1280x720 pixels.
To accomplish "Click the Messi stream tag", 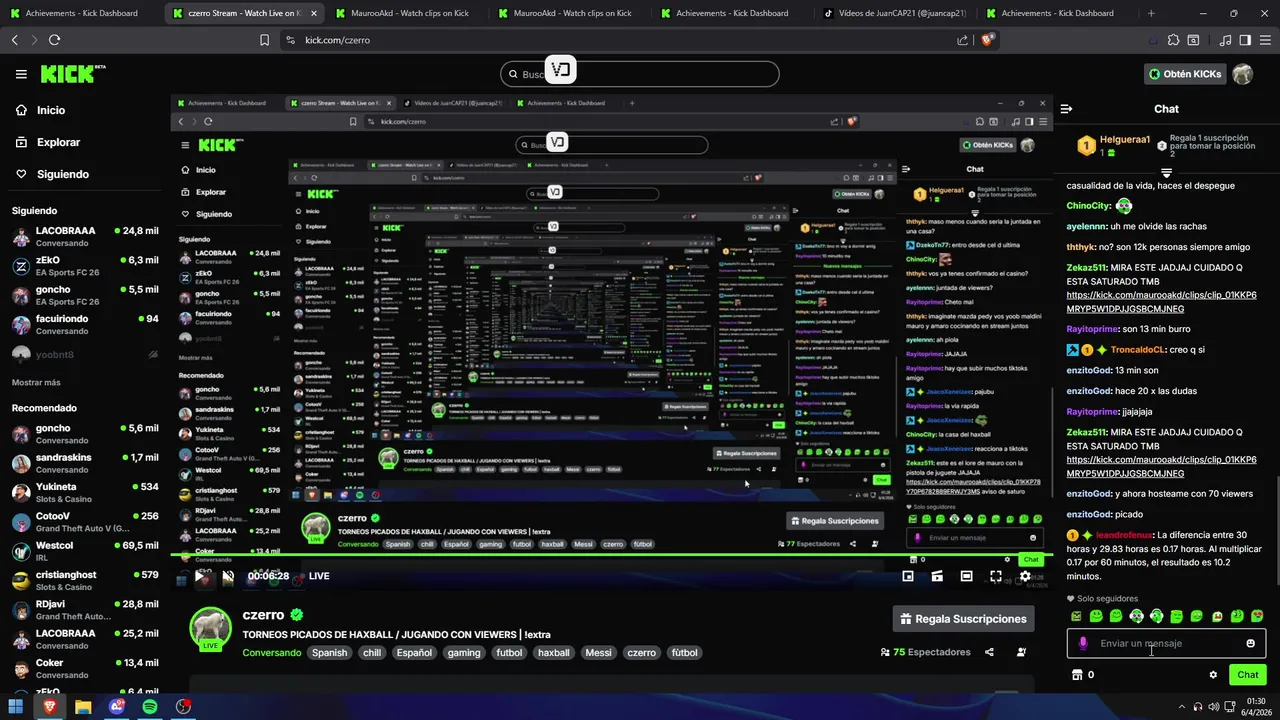I will pos(598,653).
